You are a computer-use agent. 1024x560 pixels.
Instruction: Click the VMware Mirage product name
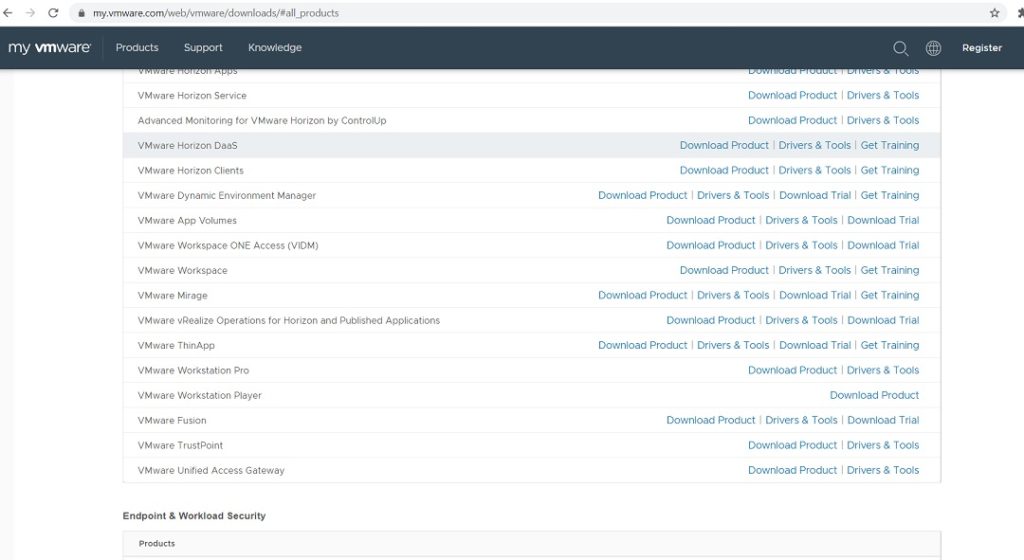tap(172, 296)
